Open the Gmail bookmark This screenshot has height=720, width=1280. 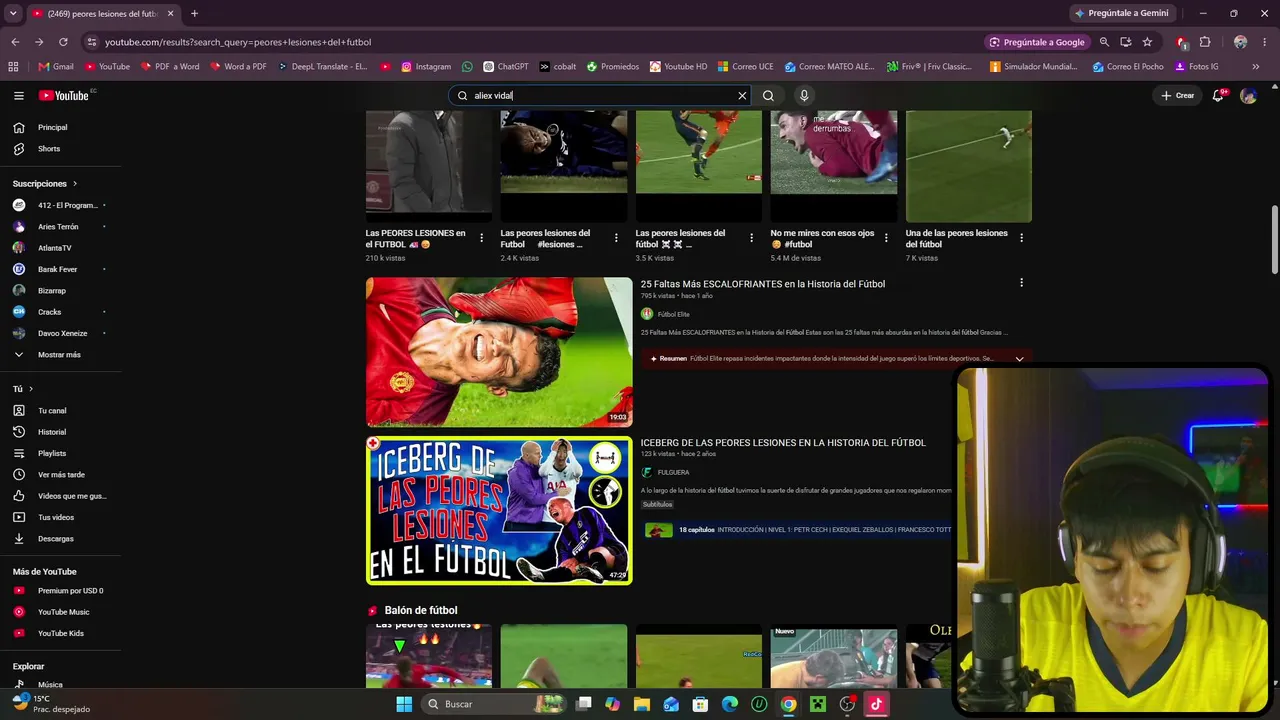pyautogui.click(x=56, y=67)
